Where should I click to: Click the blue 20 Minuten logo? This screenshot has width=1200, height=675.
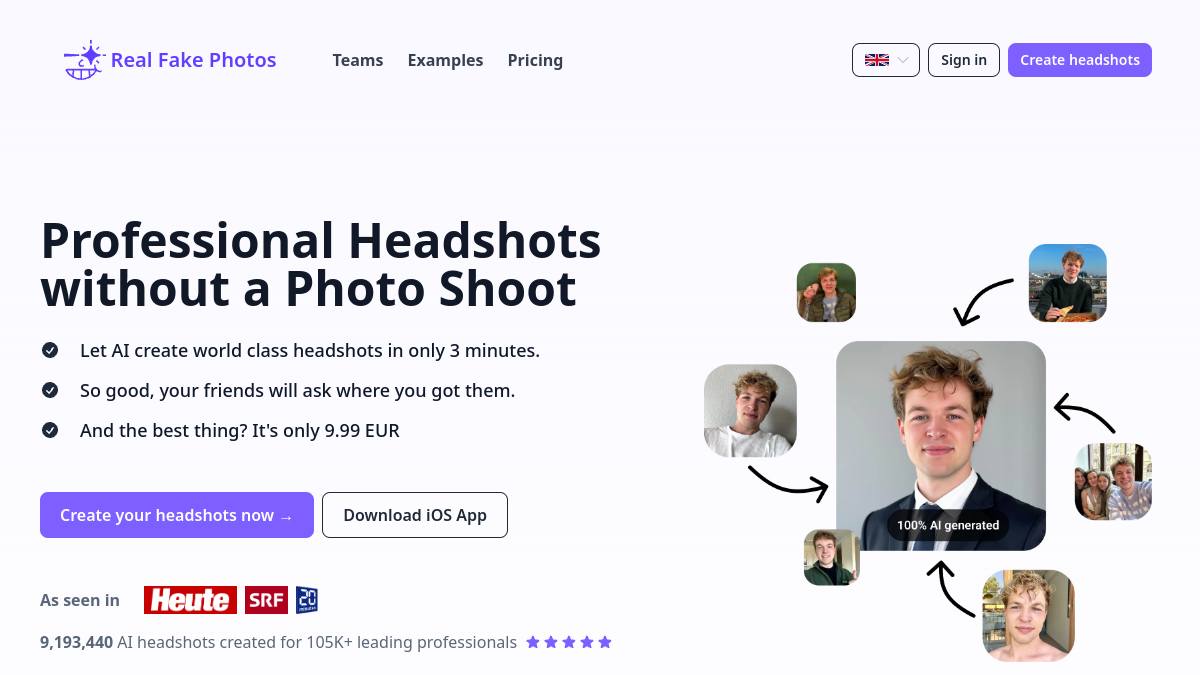click(x=307, y=600)
